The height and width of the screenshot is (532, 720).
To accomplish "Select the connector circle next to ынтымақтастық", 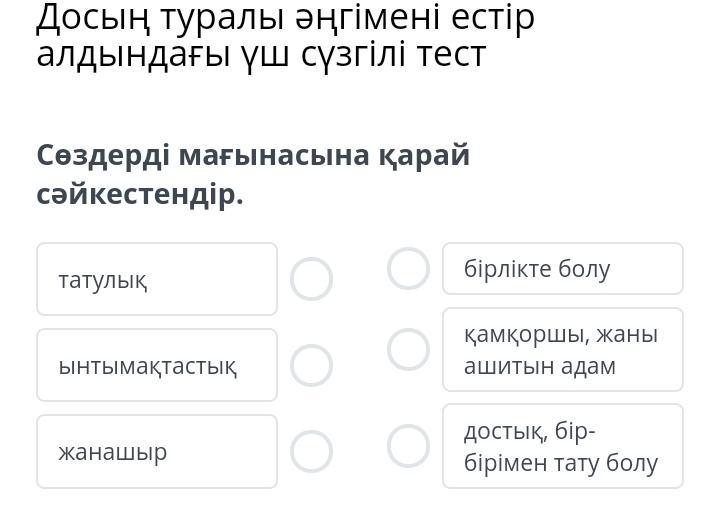I will pyautogui.click(x=311, y=366).
